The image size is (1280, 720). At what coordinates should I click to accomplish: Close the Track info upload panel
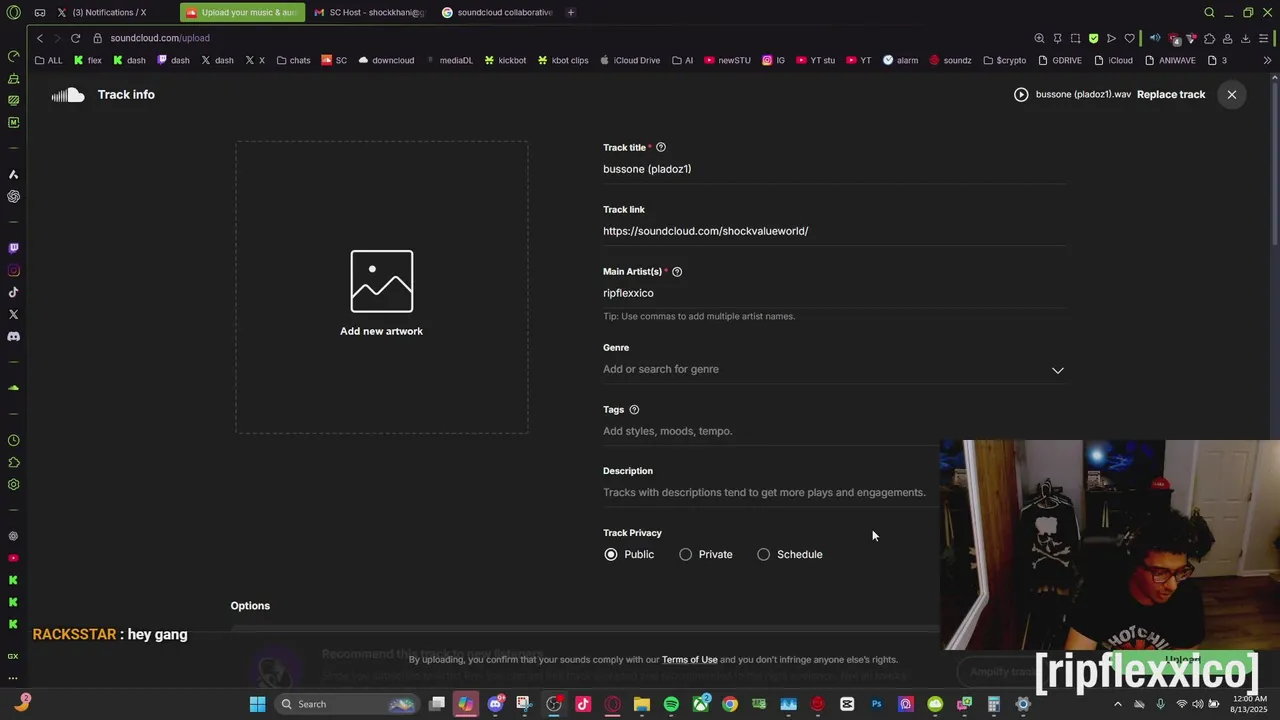click(1232, 94)
